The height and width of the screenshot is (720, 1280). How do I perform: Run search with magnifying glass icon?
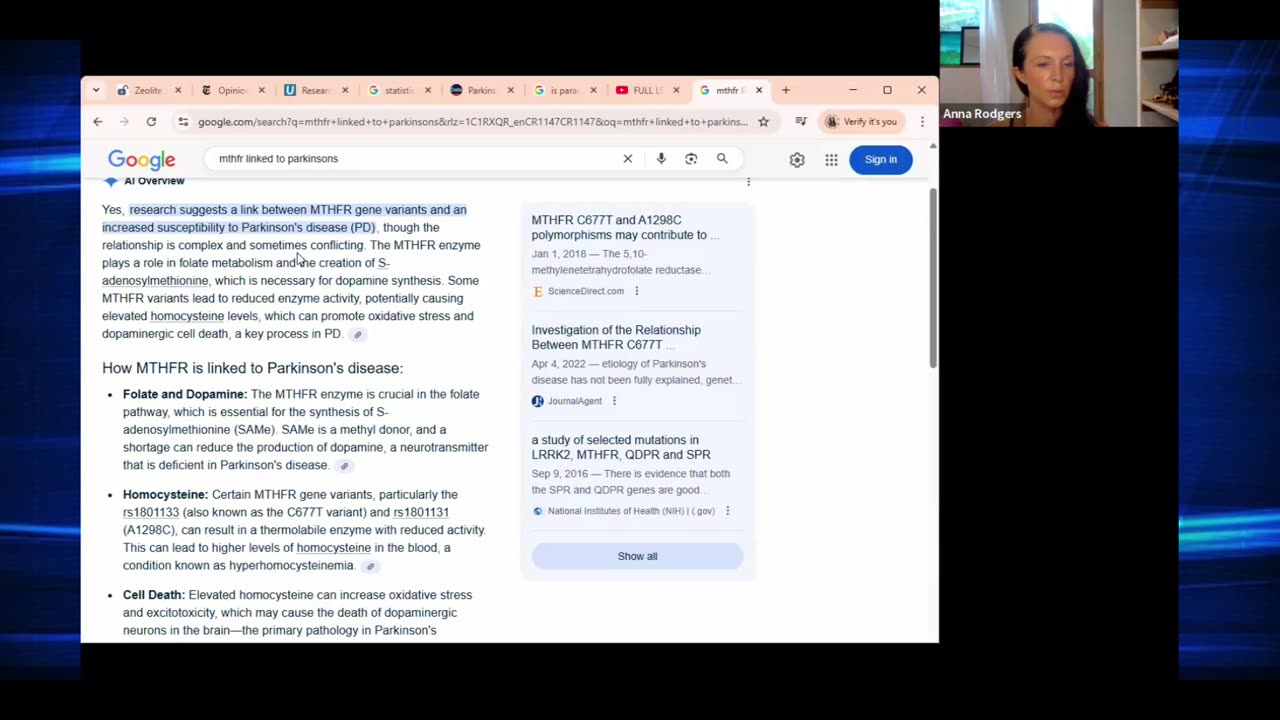tap(722, 159)
